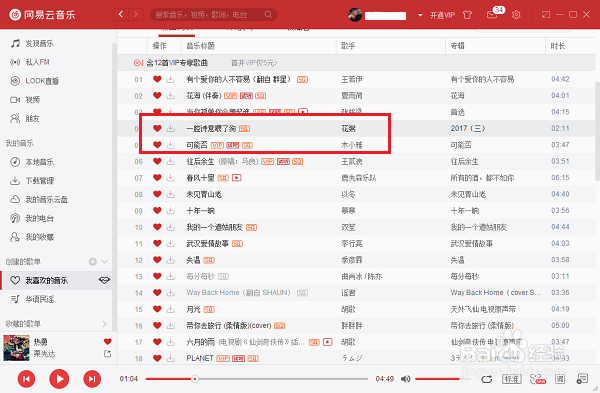The image size is (600, 393).
Task: Open 标准 sound quality selector
Action: pos(512,379)
